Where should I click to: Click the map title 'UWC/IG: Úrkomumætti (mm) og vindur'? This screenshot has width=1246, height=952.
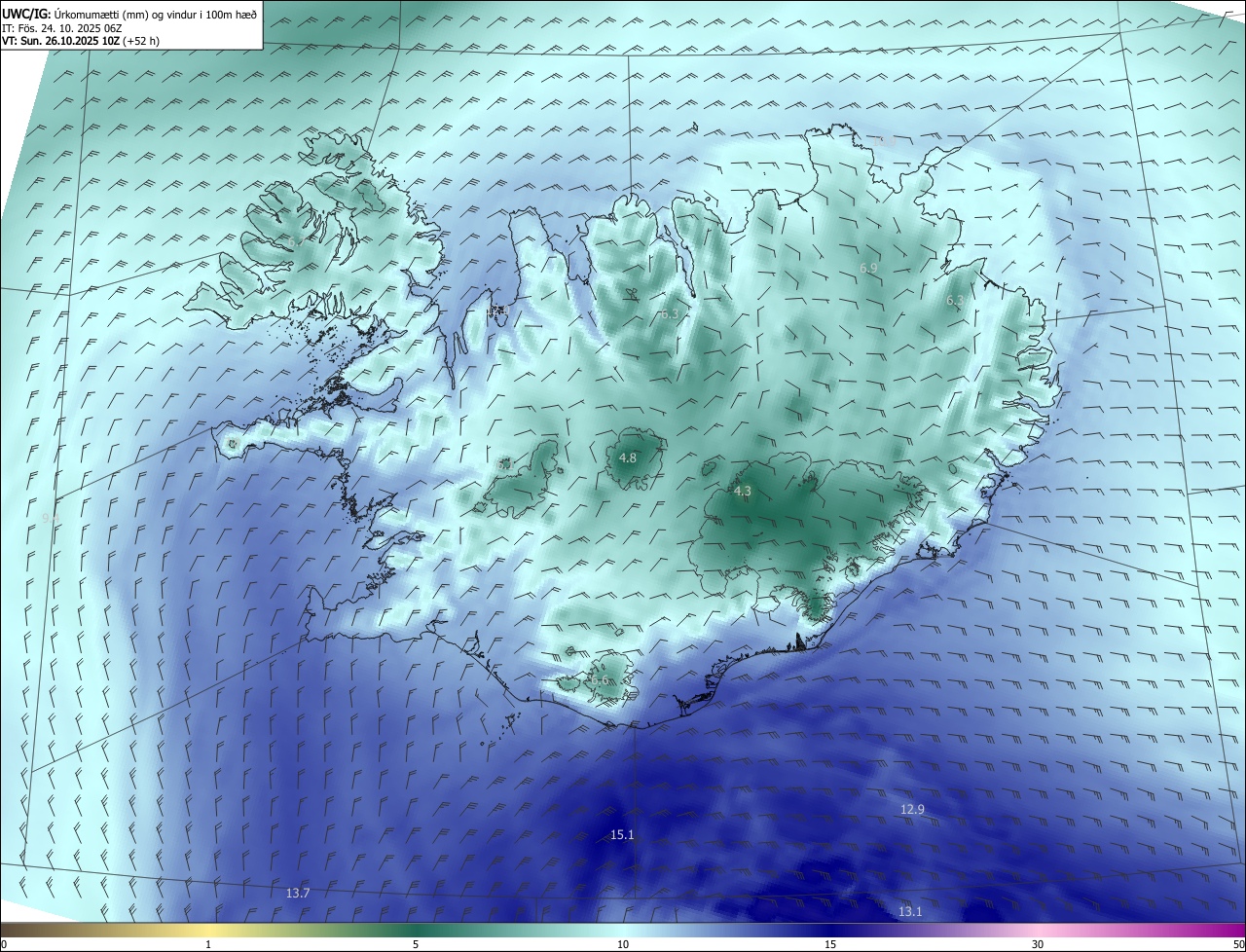(131, 15)
